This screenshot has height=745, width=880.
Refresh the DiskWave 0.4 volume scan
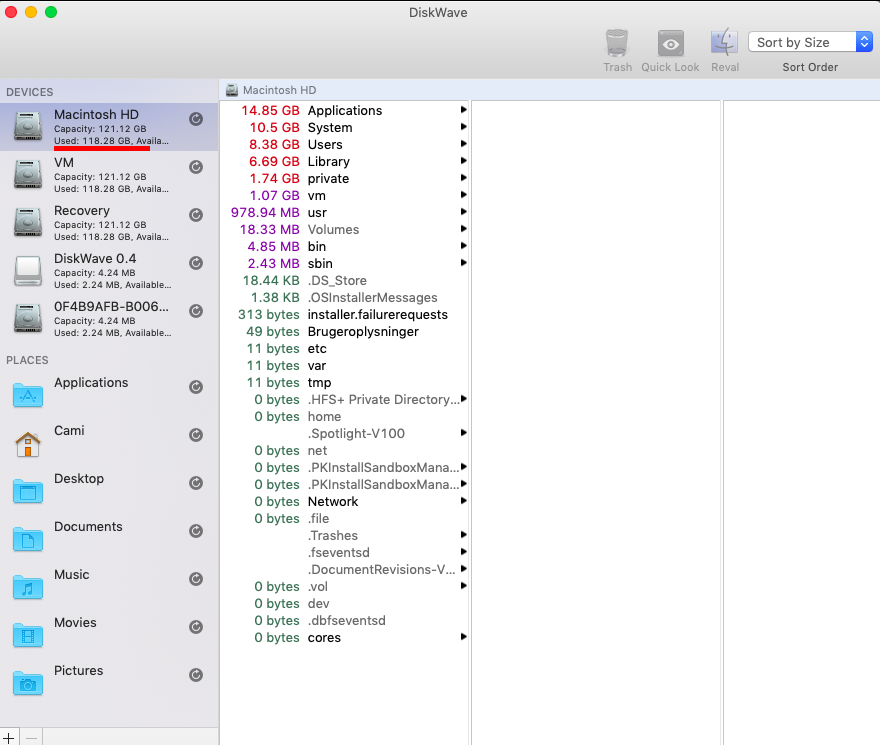[x=196, y=263]
